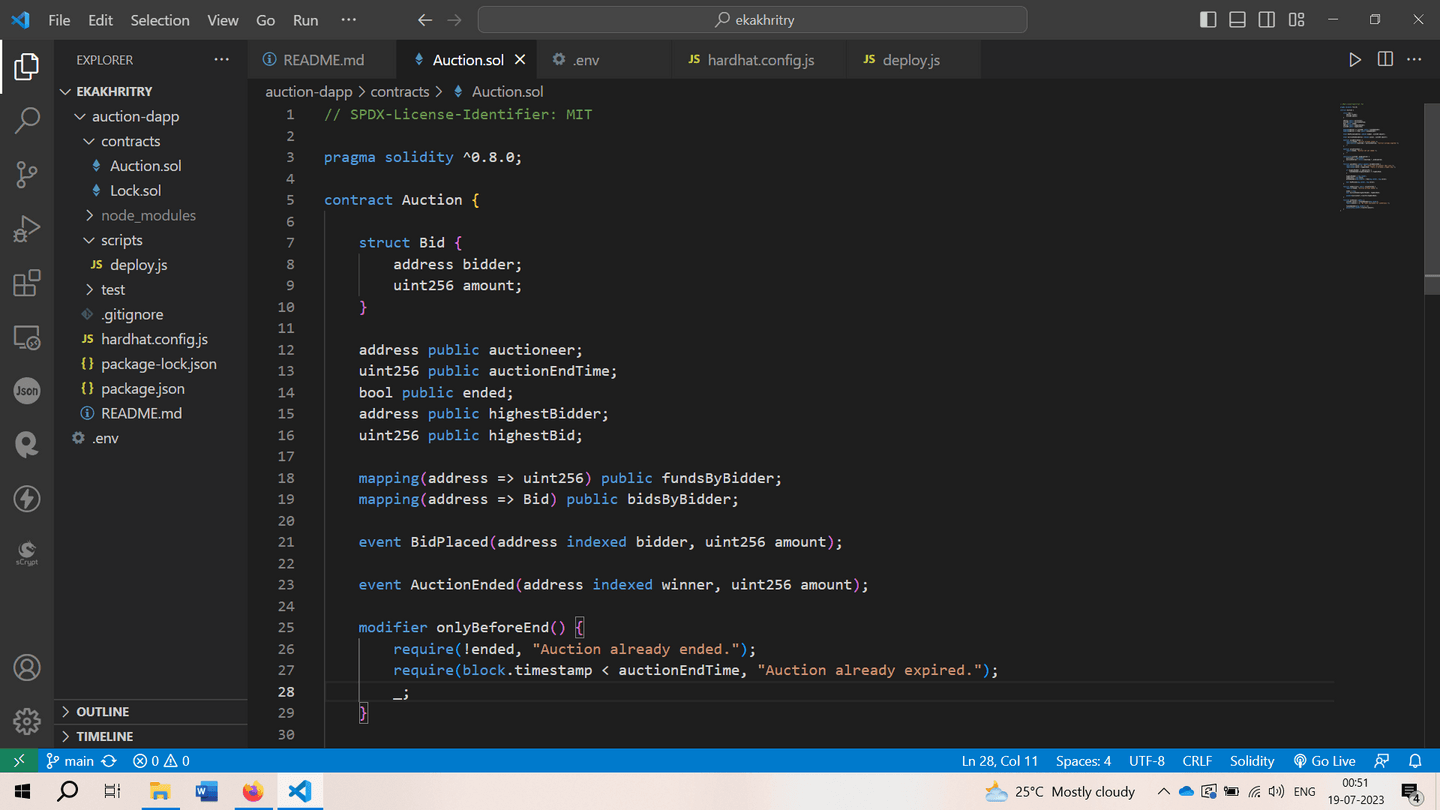The width and height of the screenshot is (1440, 810).
Task: Open the sCrypt extension view
Action: click(27, 552)
